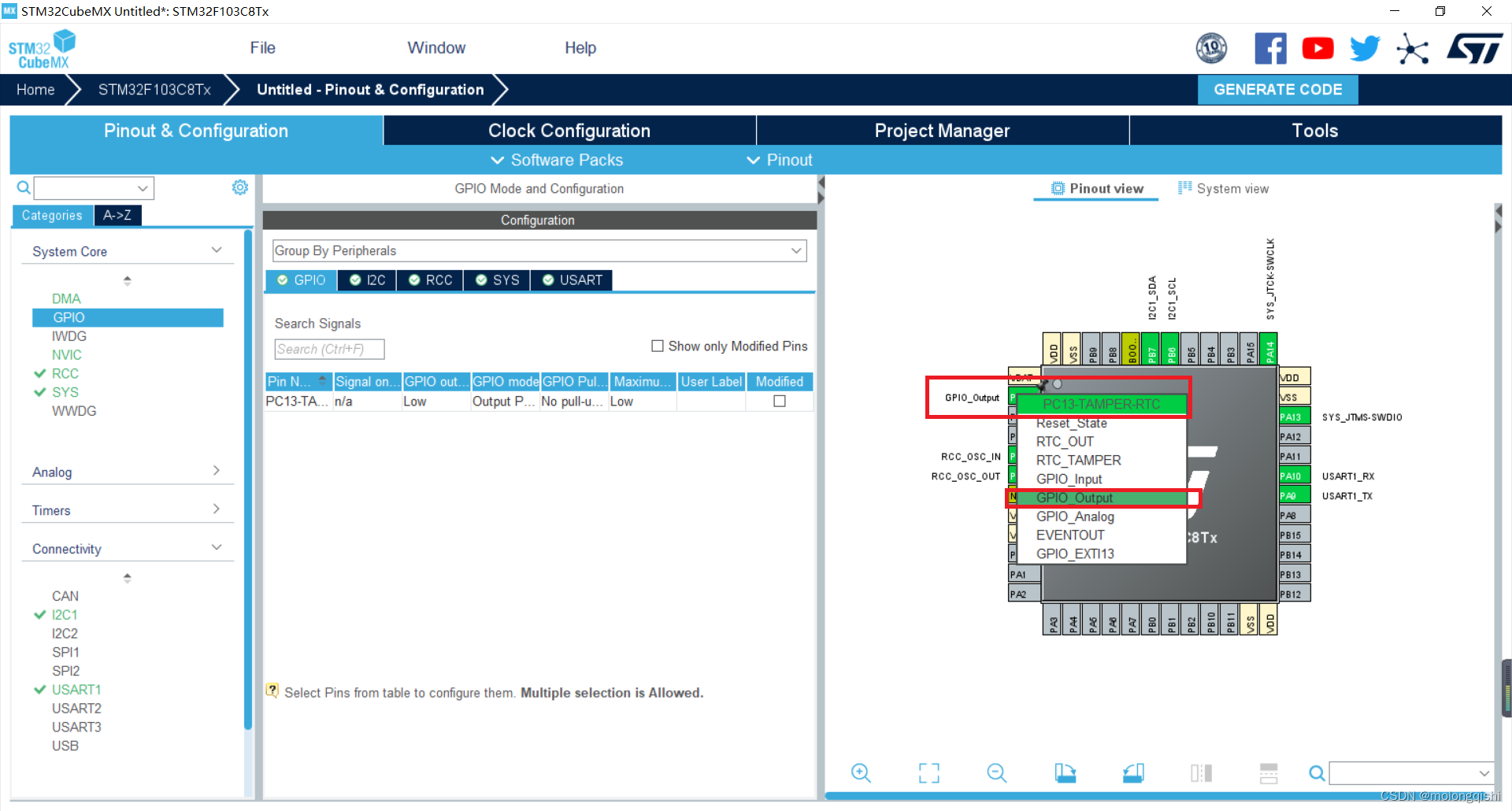
Task: Open the sidebar search dropdown arrow
Action: click(x=143, y=188)
